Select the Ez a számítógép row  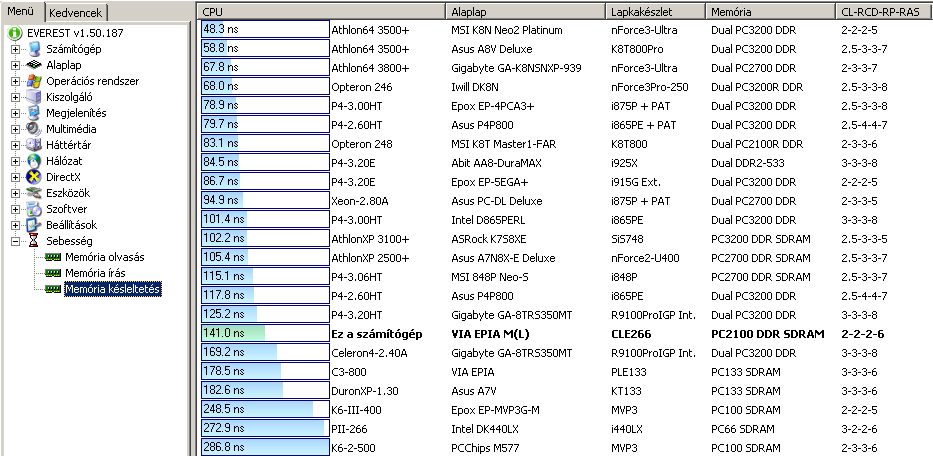tap(566, 334)
